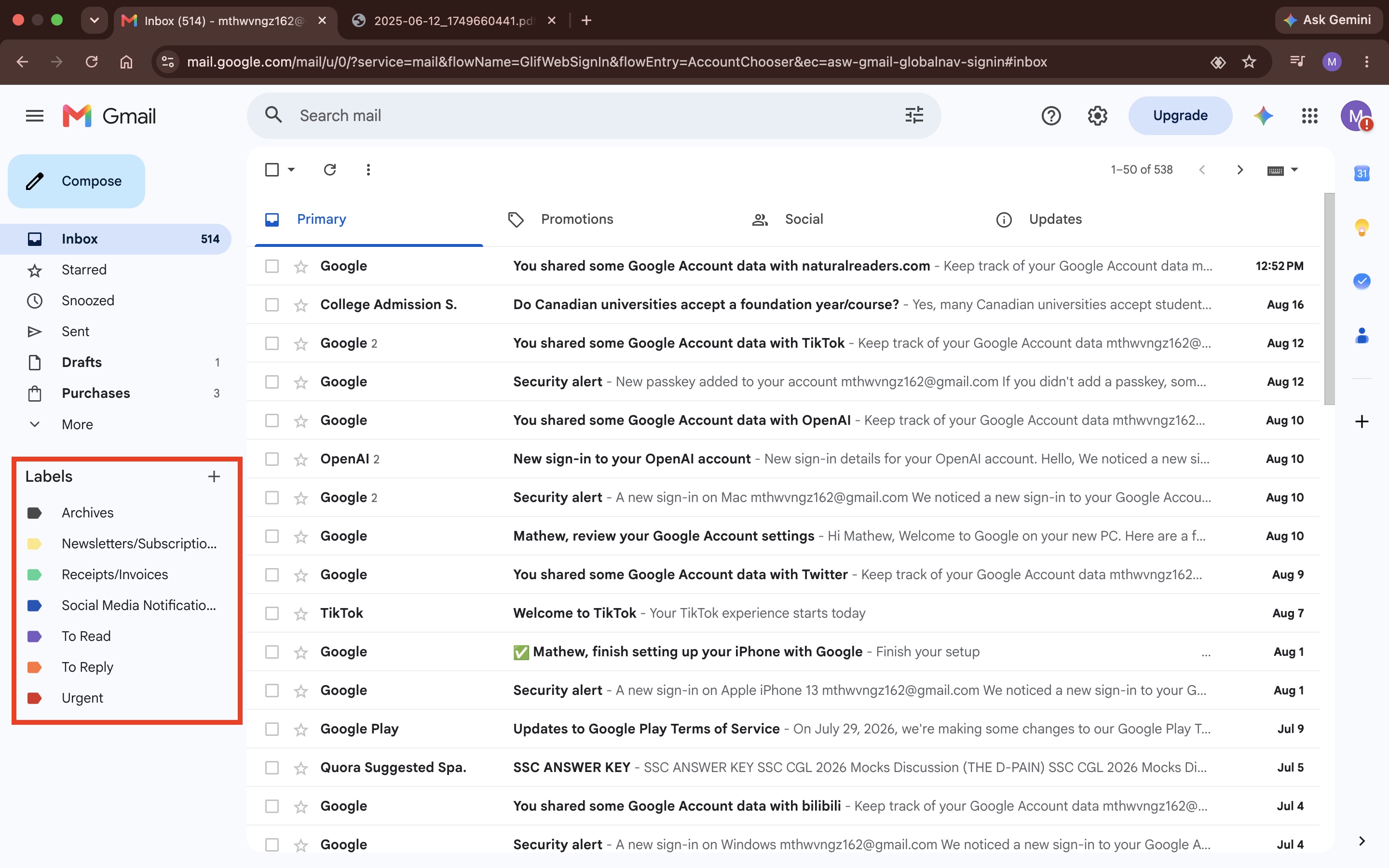Screen dimensions: 1389x868
Task: Select the Google Play email checkbox
Action: tap(272, 729)
